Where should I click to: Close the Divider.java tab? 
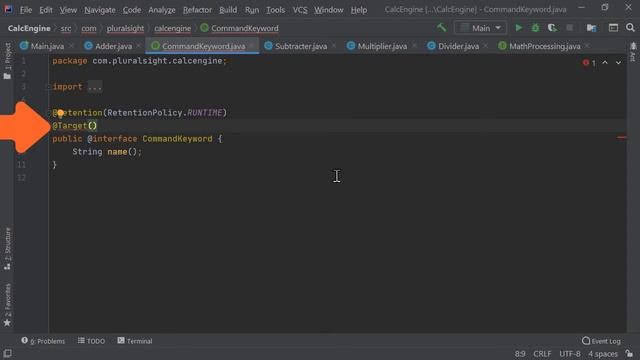486,46
